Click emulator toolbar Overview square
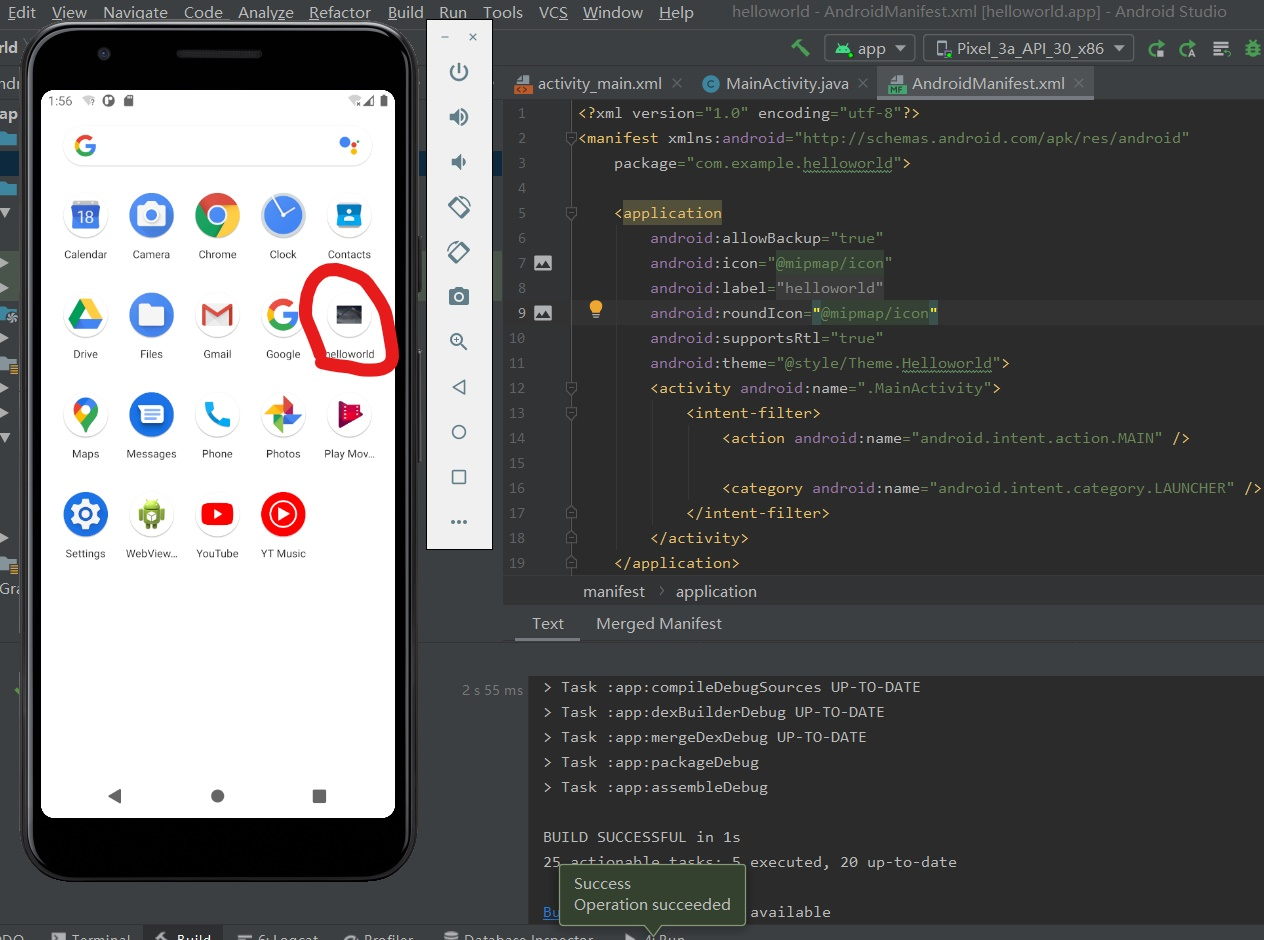 459,477
